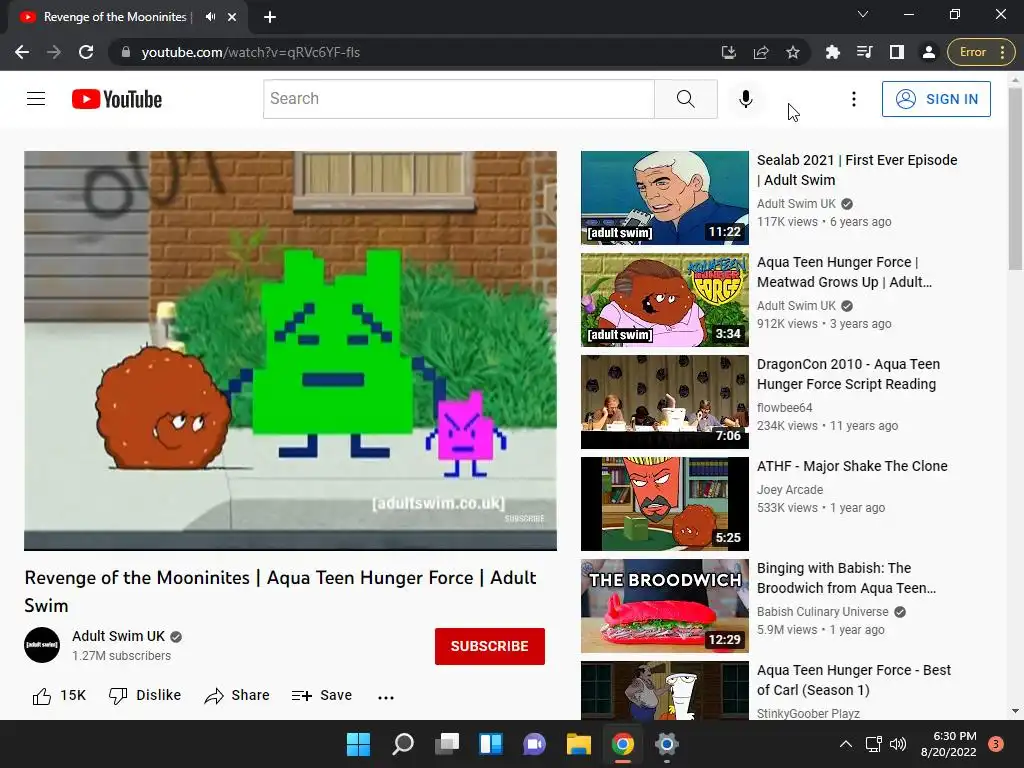Viewport: 1024px width, 768px height.
Task: Like the video with thumbs-up icon
Action: click(x=42, y=696)
